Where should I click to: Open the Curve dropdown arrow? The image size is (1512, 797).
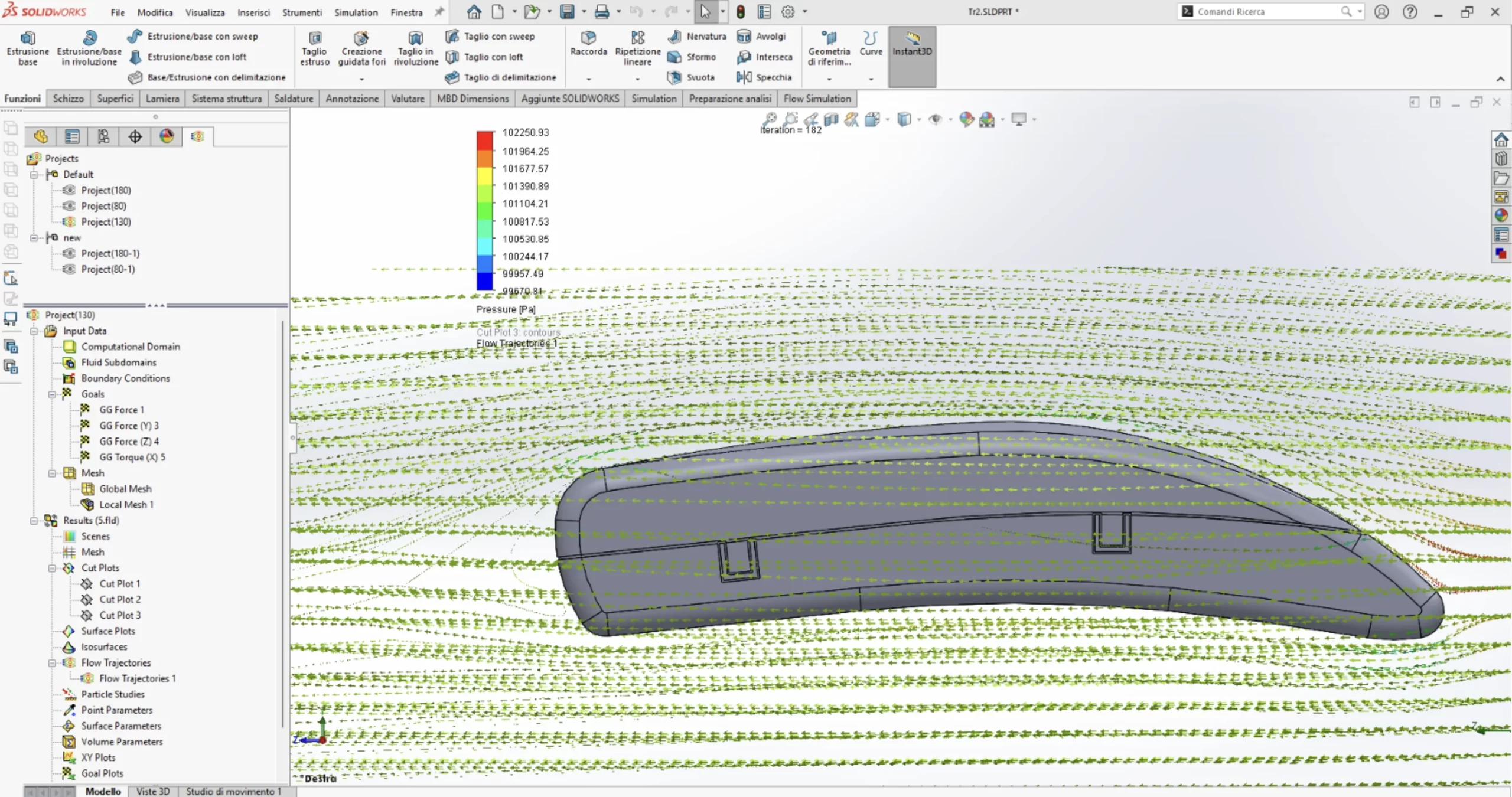(871, 79)
